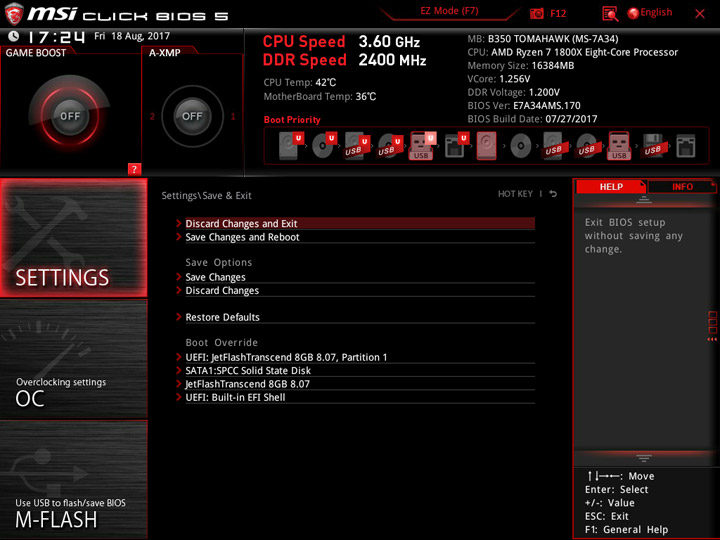The image size is (720, 540).
Task: Click the arrow beside SATA1:SPCC Solid State Disk
Action: click(179, 370)
